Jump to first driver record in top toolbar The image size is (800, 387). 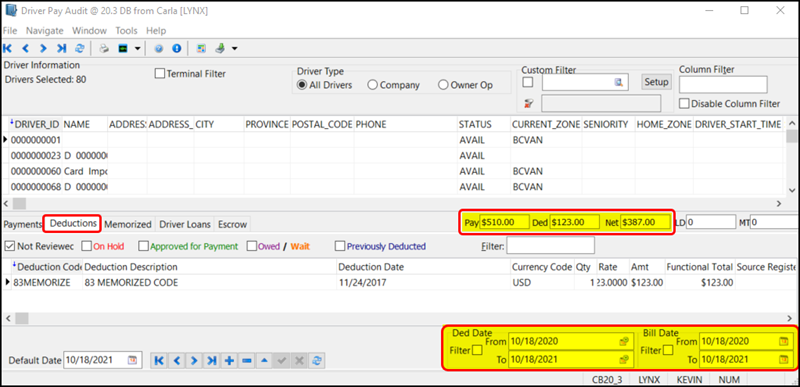click(x=7, y=48)
